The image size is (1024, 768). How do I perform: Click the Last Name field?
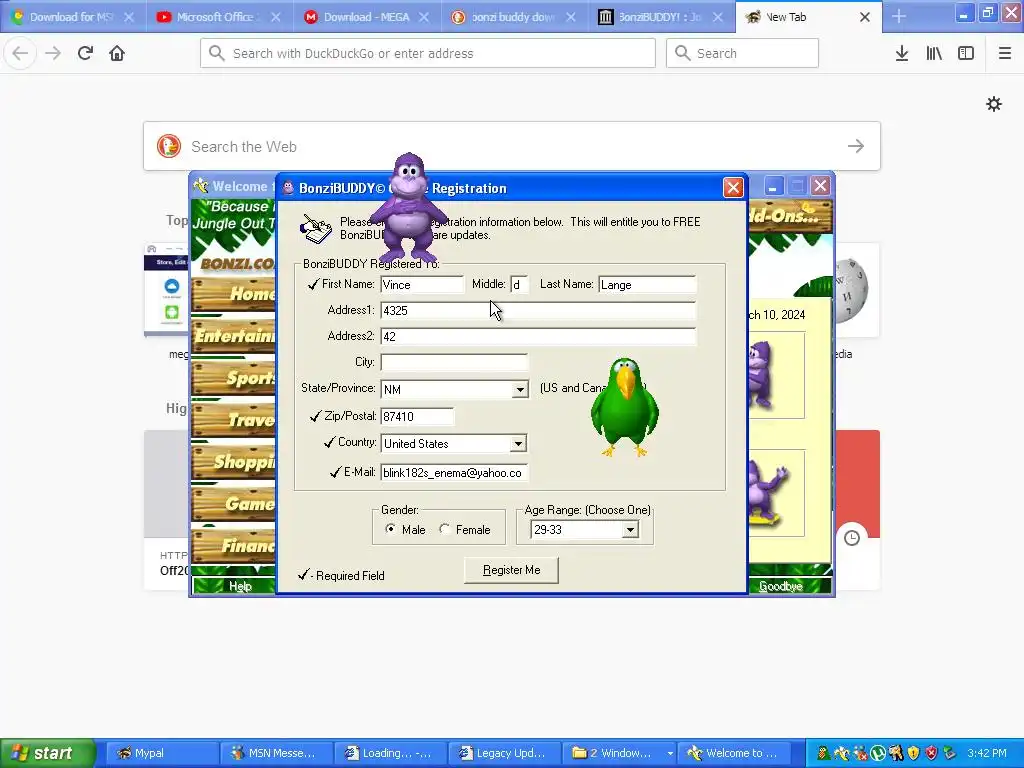pos(647,285)
